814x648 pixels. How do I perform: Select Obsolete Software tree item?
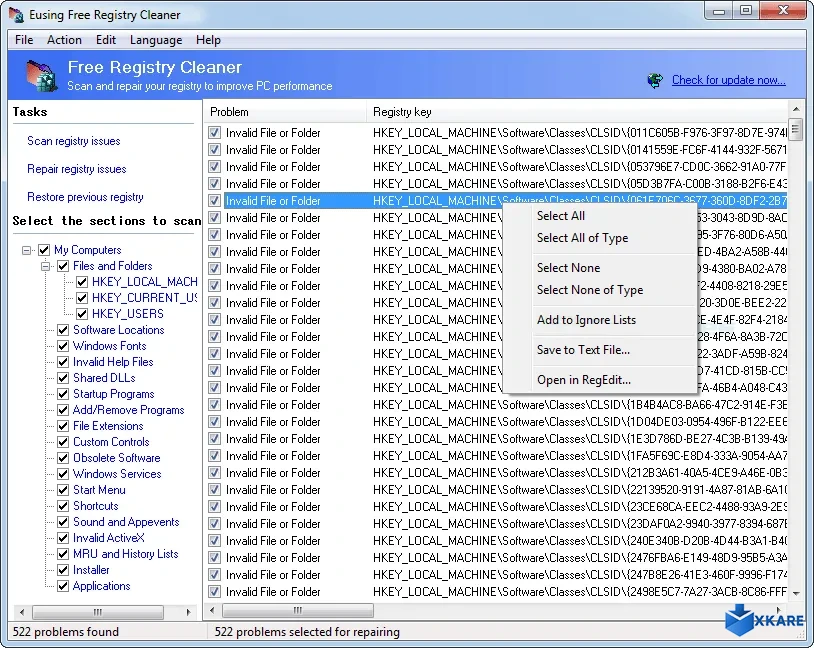pyautogui.click(x=117, y=458)
